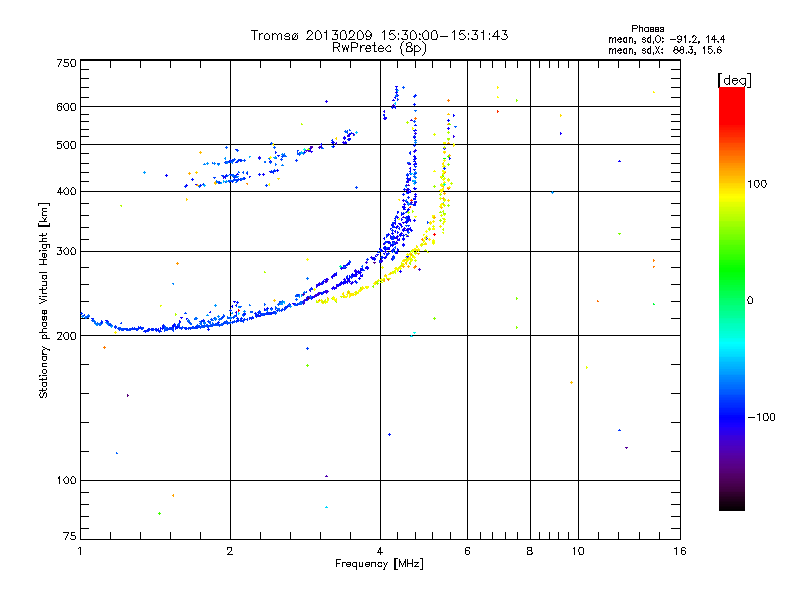This screenshot has height=600, width=800.
Task: Click the 'mean, sd,O: -91.2, 14.4' line
Action: click(666, 39)
